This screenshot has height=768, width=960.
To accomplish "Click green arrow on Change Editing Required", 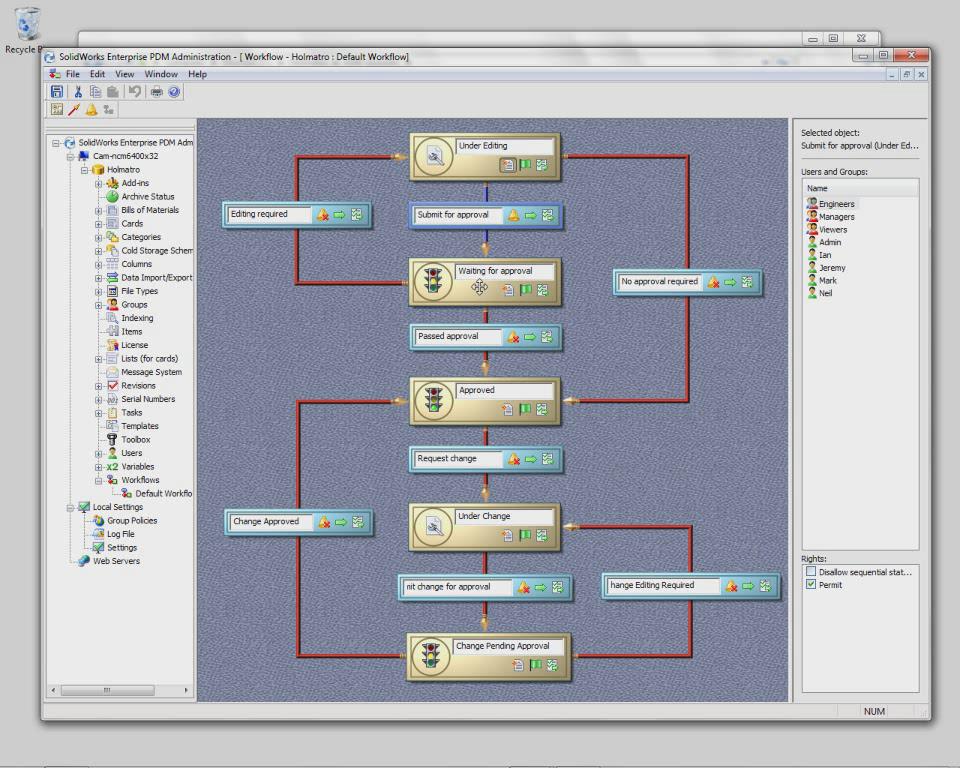I will tap(748, 586).
